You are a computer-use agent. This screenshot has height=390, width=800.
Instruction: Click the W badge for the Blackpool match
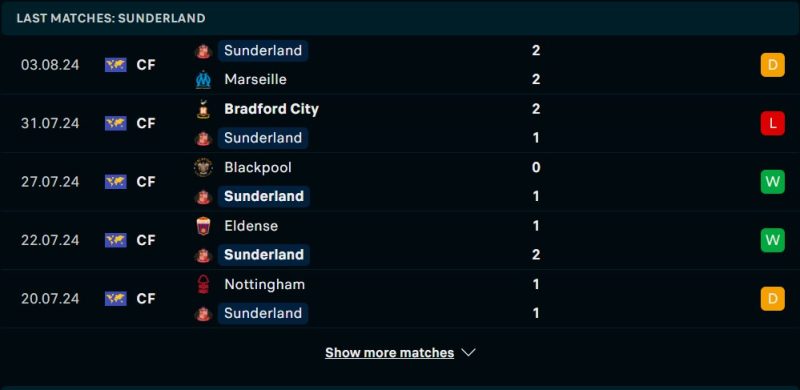pyautogui.click(x=772, y=182)
